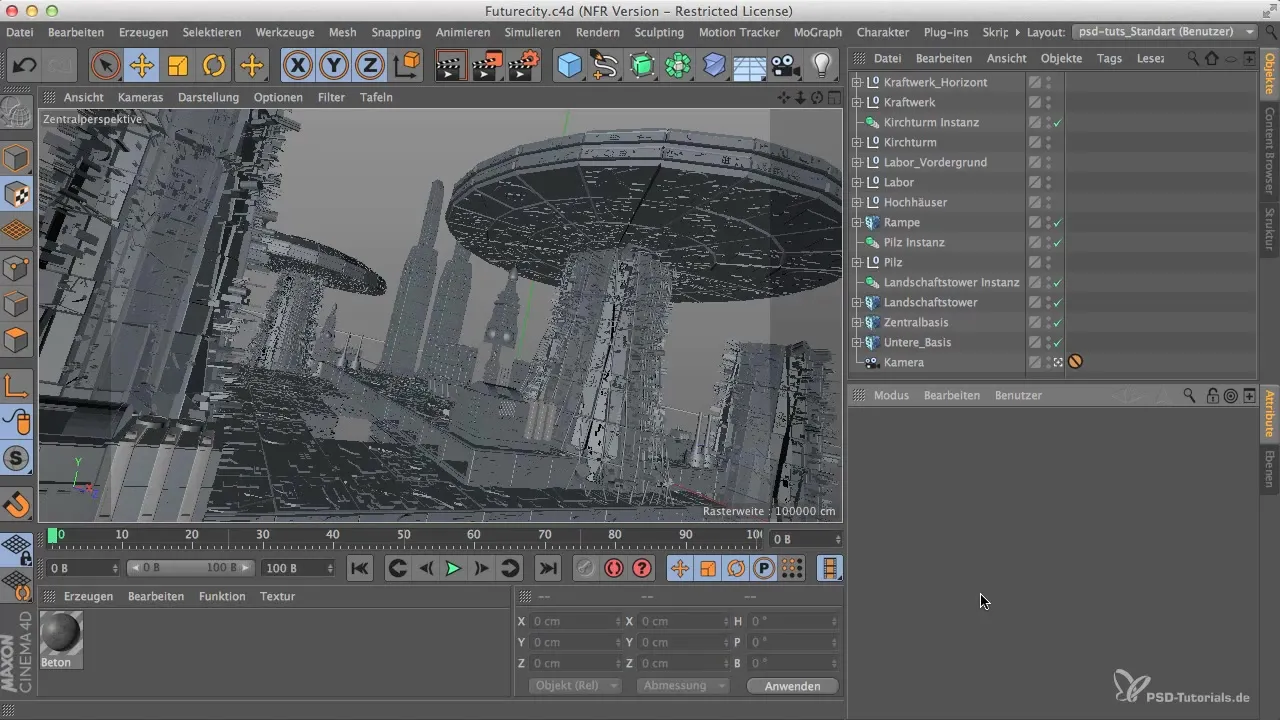Open attribute manager Modus menu

coord(891,395)
